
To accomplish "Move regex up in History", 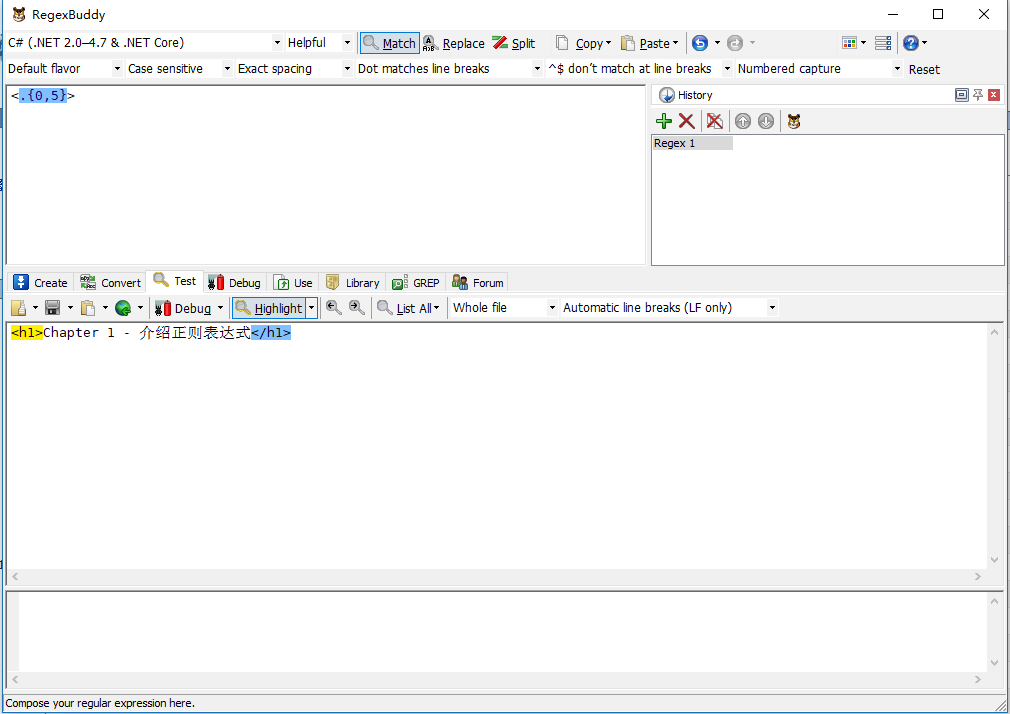I will pyautogui.click(x=743, y=121).
